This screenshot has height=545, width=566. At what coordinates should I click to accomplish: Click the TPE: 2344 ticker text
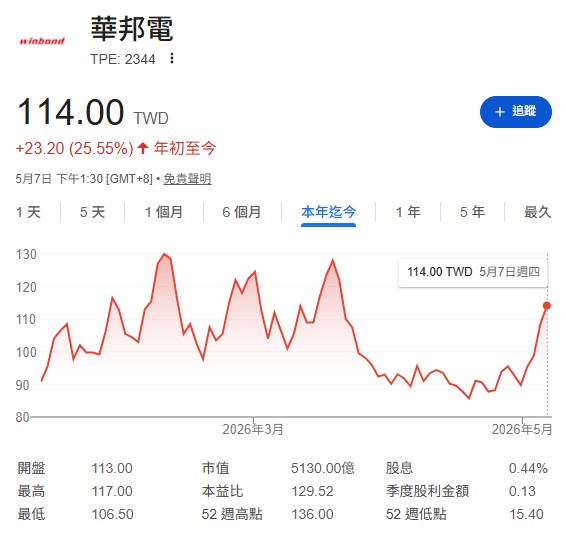point(123,59)
